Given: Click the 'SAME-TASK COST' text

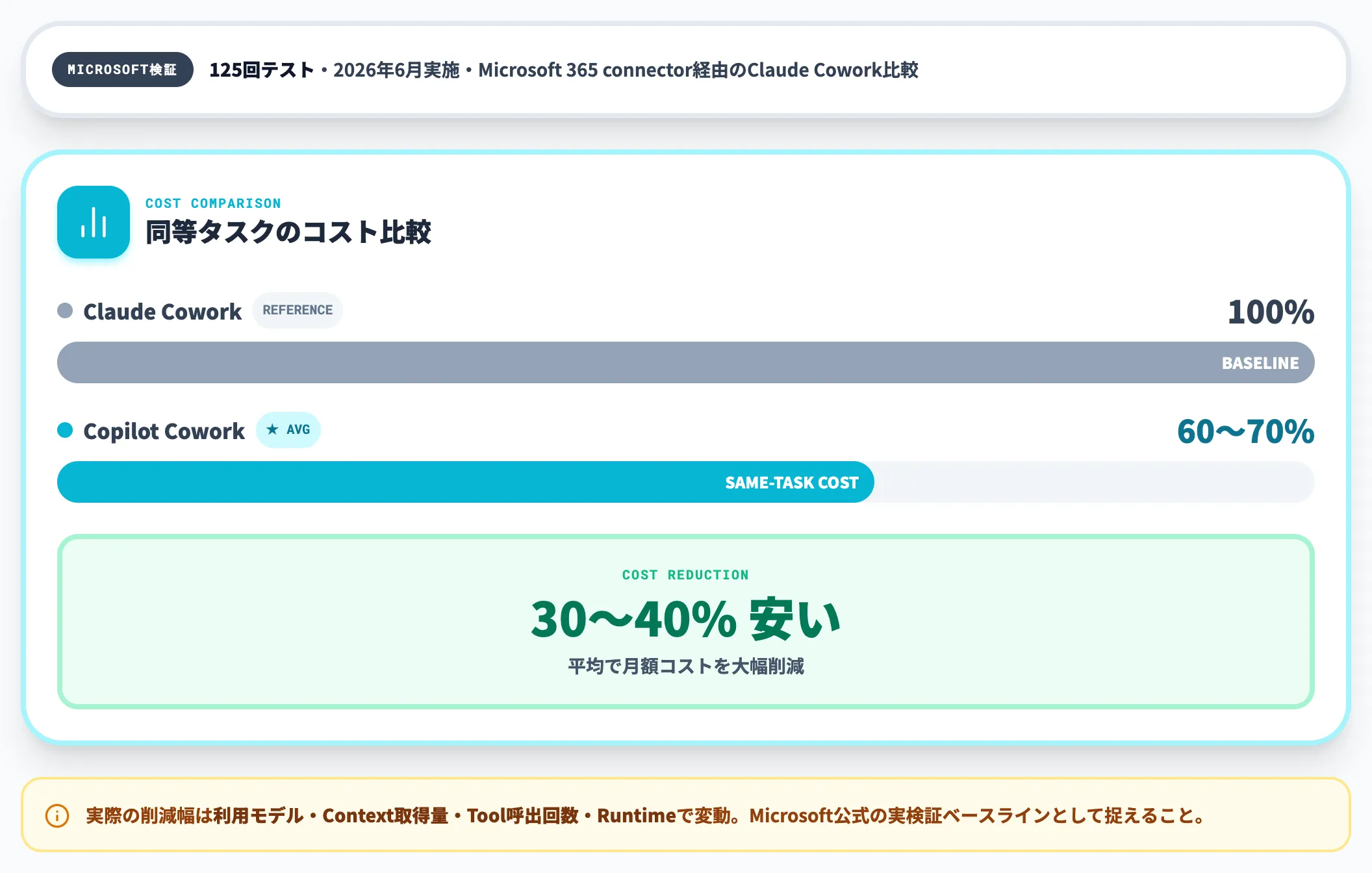Looking at the screenshot, I should point(792,483).
